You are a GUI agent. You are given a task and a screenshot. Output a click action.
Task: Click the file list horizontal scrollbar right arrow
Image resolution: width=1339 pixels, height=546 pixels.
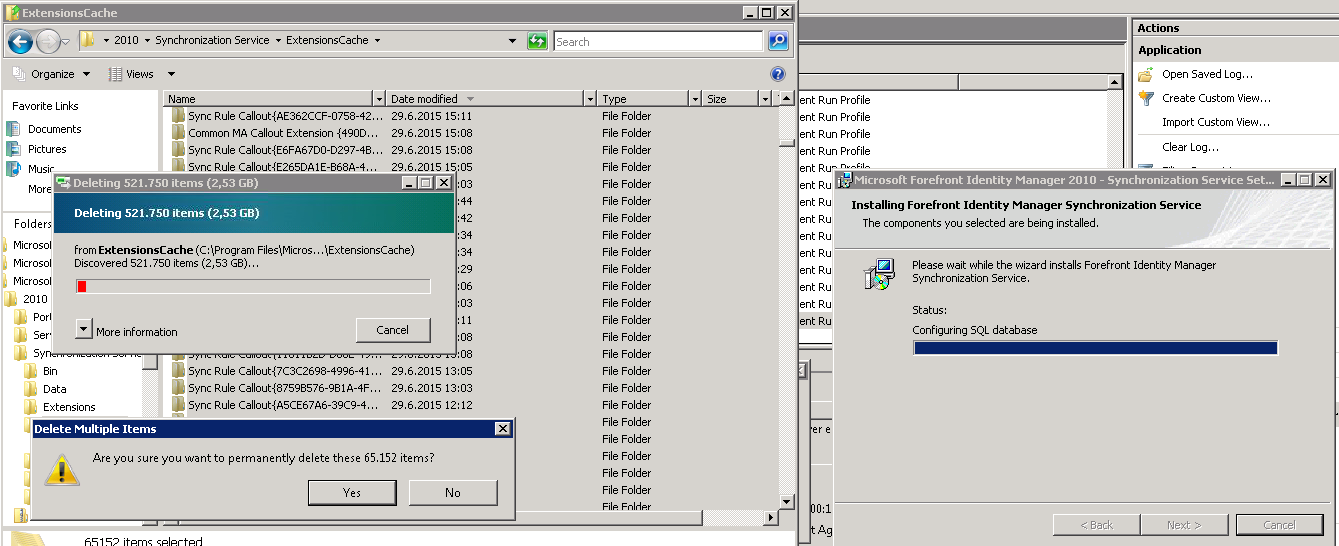tap(770, 517)
